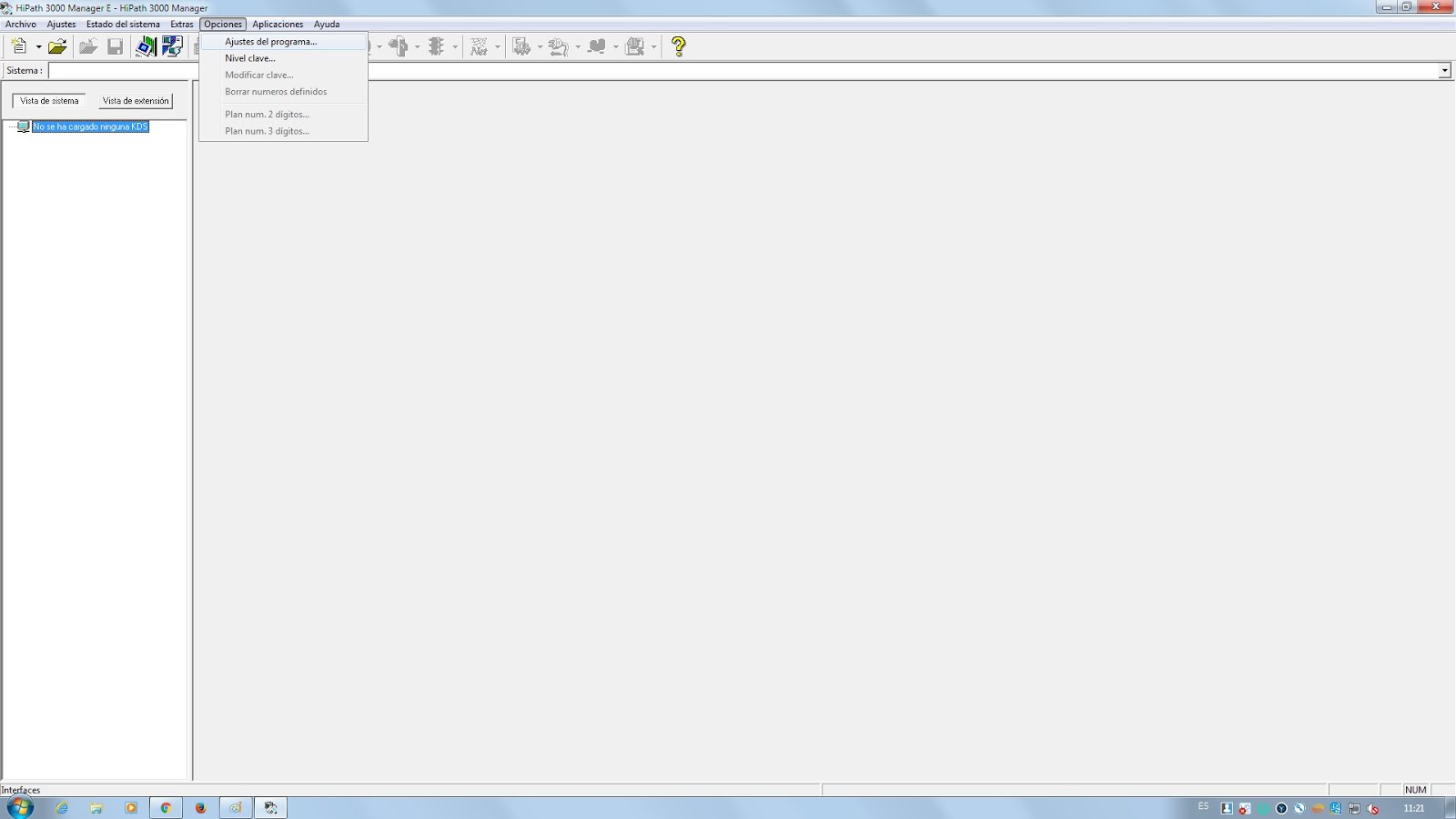1456x819 pixels.
Task: Choose 'Ajustes del programa...' from the Opciones menu
Action: [283, 42]
